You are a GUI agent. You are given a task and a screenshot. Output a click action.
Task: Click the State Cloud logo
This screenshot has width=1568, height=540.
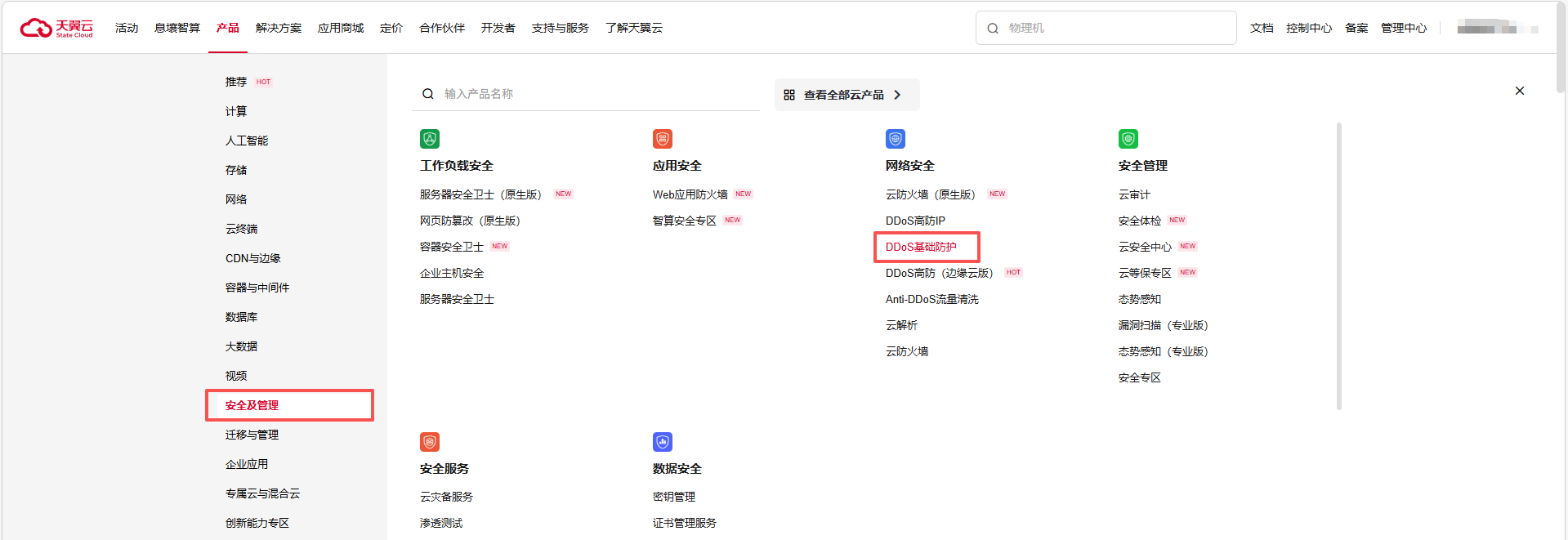pos(56,28)
